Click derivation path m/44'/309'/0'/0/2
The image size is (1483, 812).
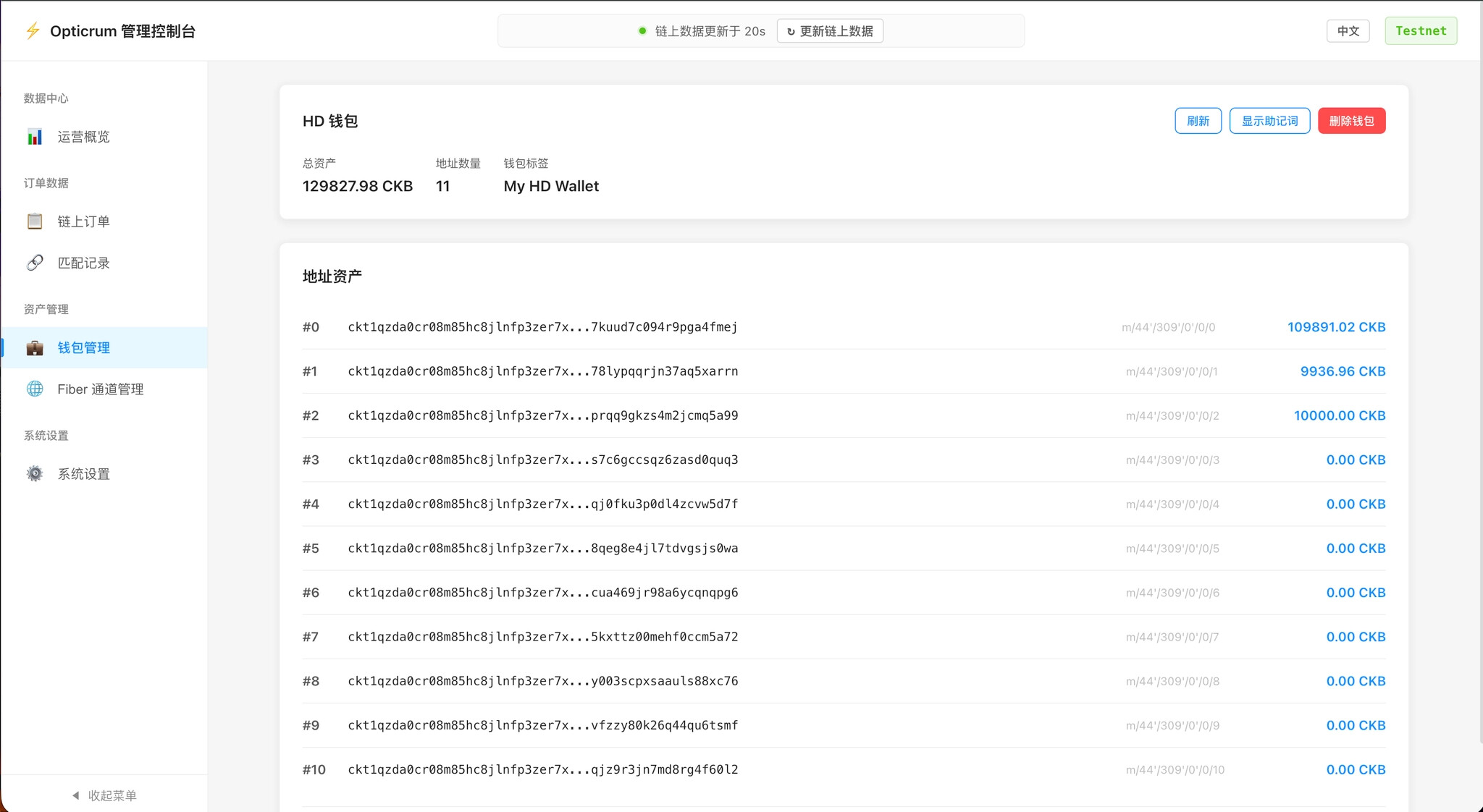click(x=1172, y=416)
